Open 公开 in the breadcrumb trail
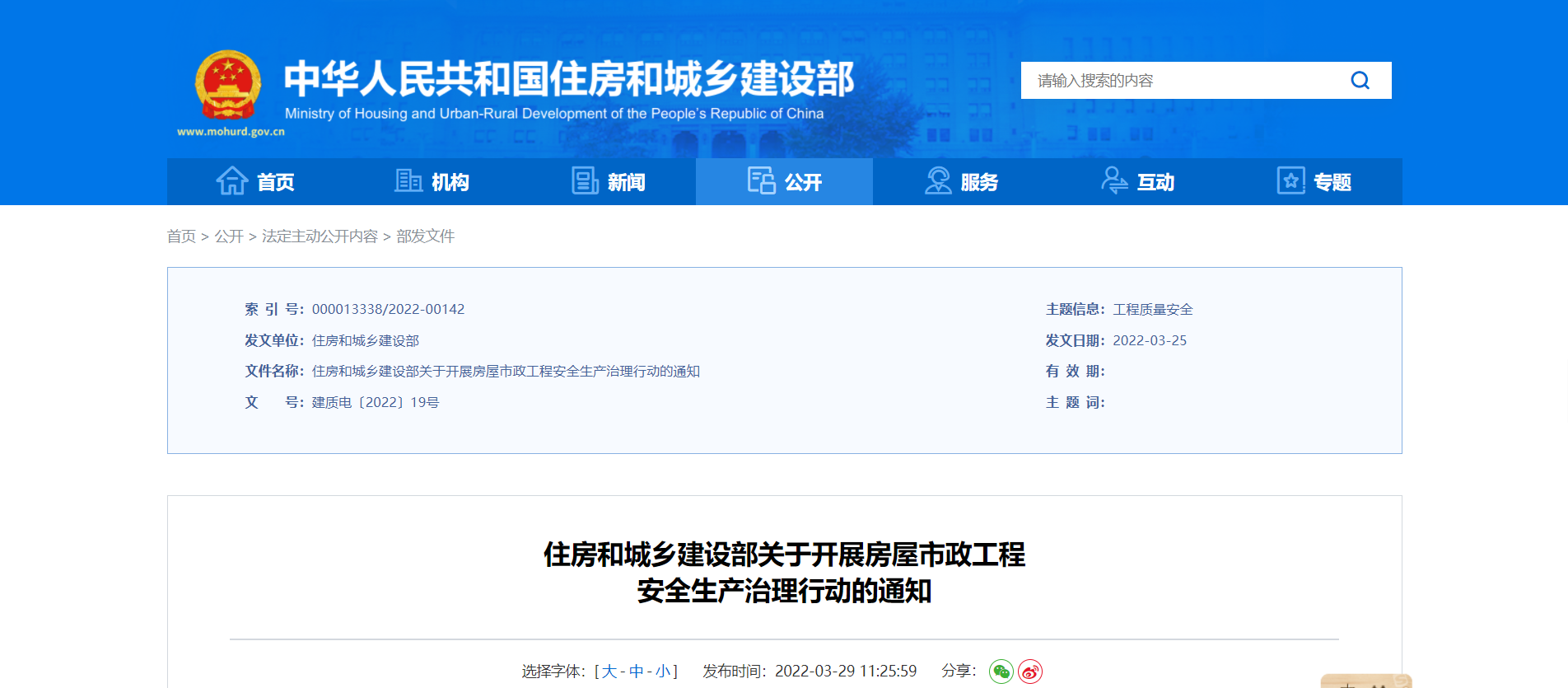This screenshot has width=1568, height=688. [229, 236]
